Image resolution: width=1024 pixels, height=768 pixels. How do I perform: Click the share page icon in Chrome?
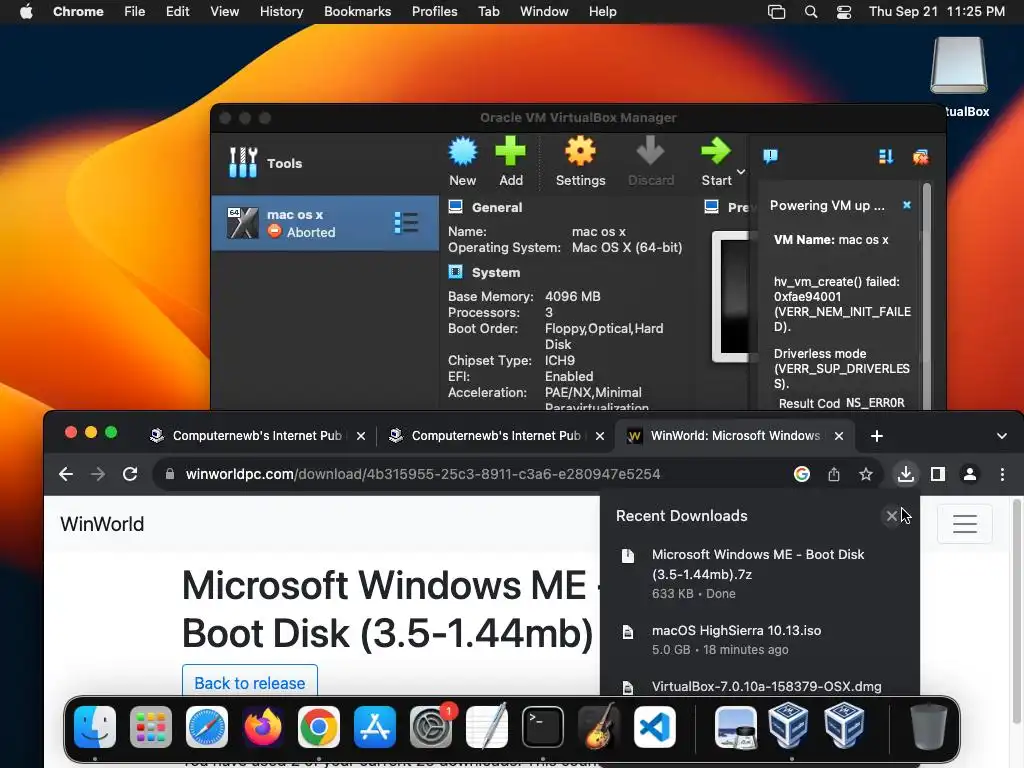tap(834, 474)
